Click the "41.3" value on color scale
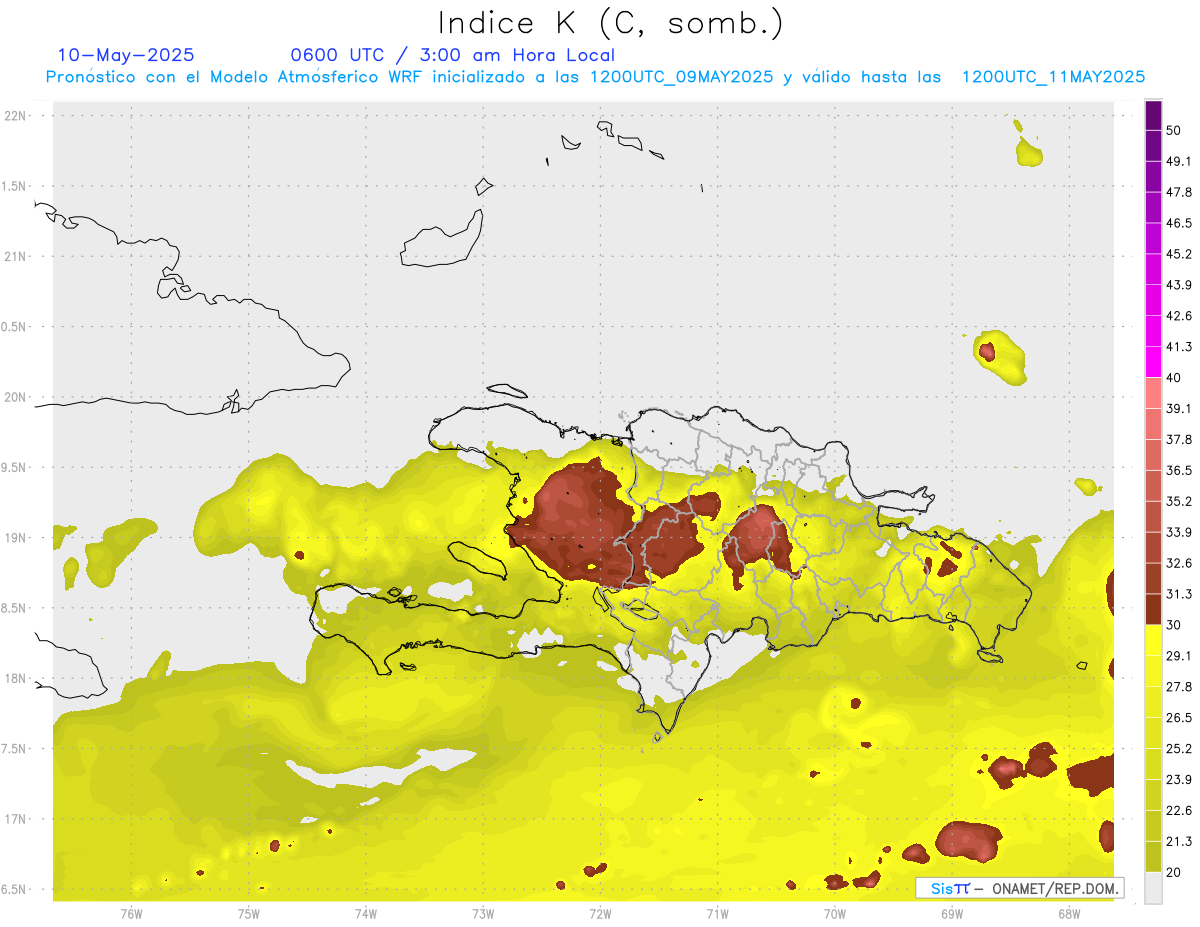Viewport: 1200px width, 927px height. pyautogui.click(x=1179, y=347)
